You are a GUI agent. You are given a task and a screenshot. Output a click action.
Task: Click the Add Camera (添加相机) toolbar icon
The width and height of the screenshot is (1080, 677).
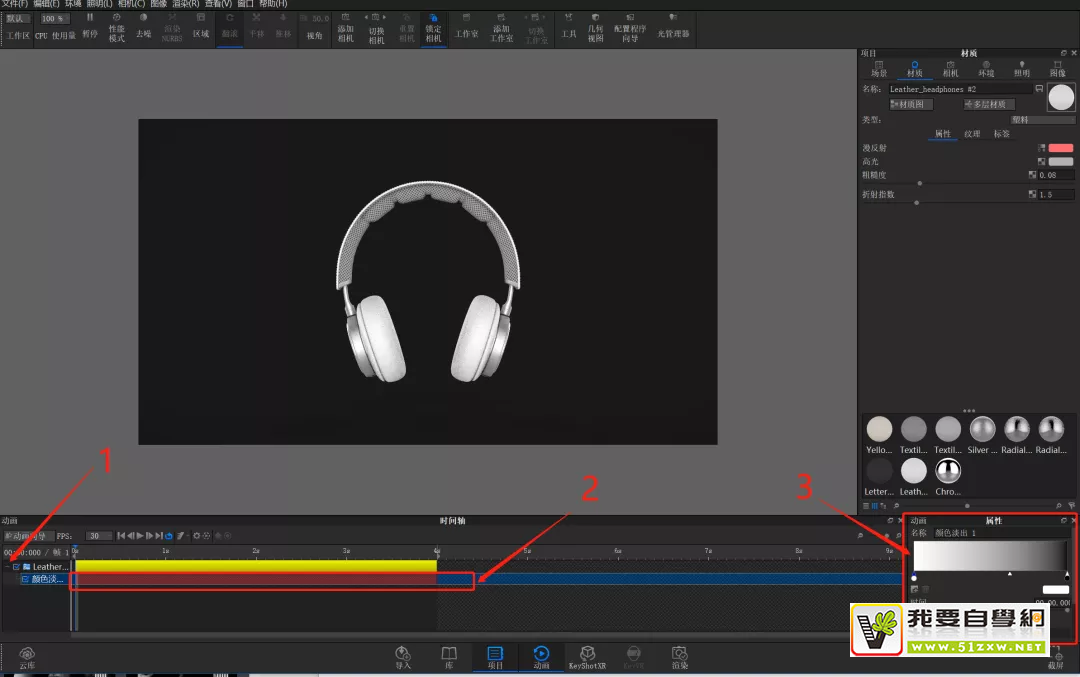pos(346,26)
